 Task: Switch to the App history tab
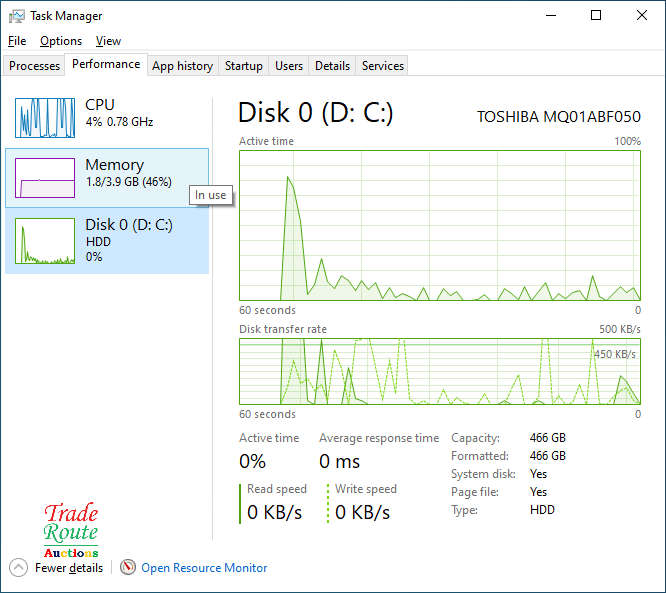(x=182, y=66)
